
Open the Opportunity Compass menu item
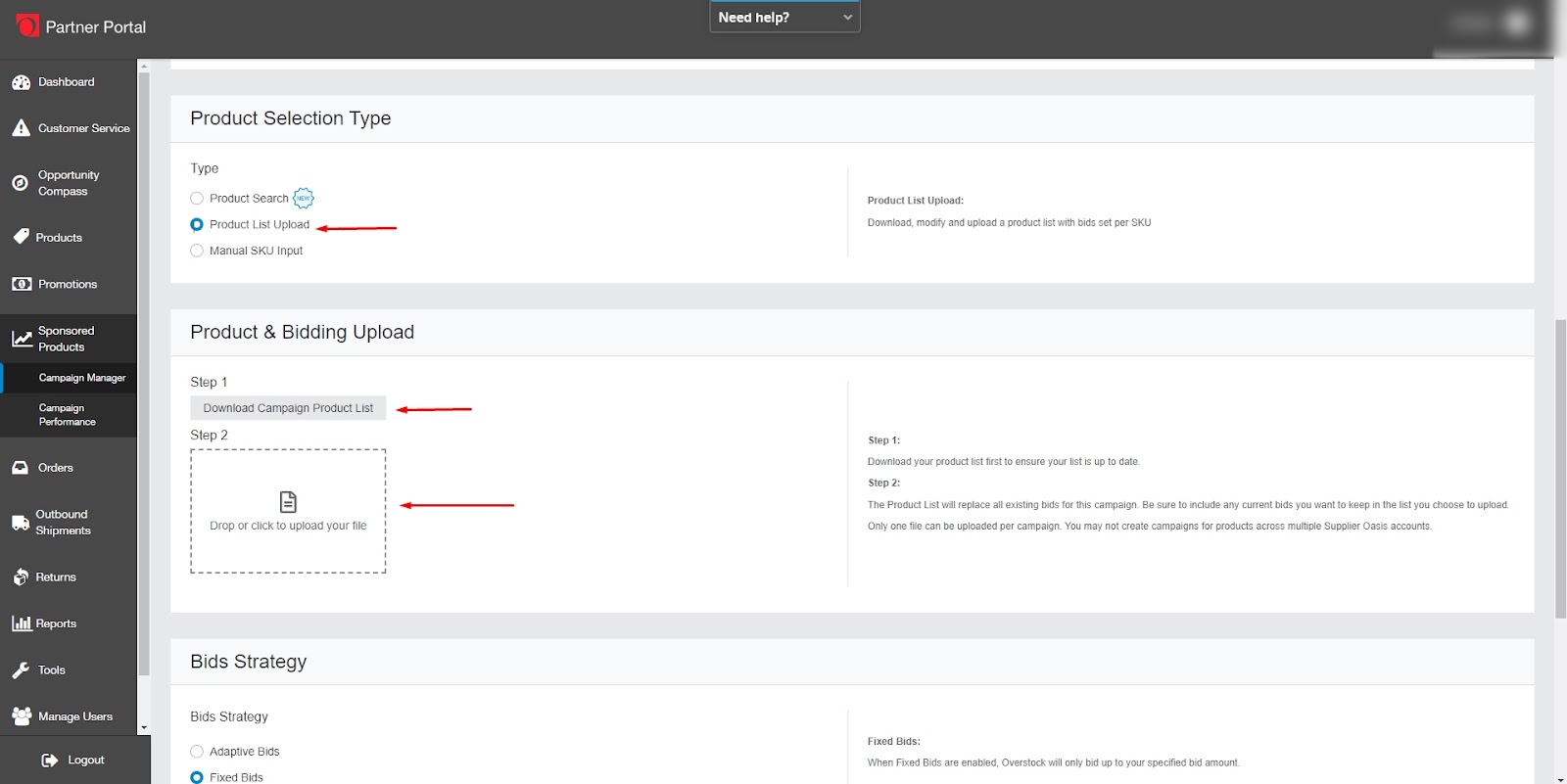point(69,183)
